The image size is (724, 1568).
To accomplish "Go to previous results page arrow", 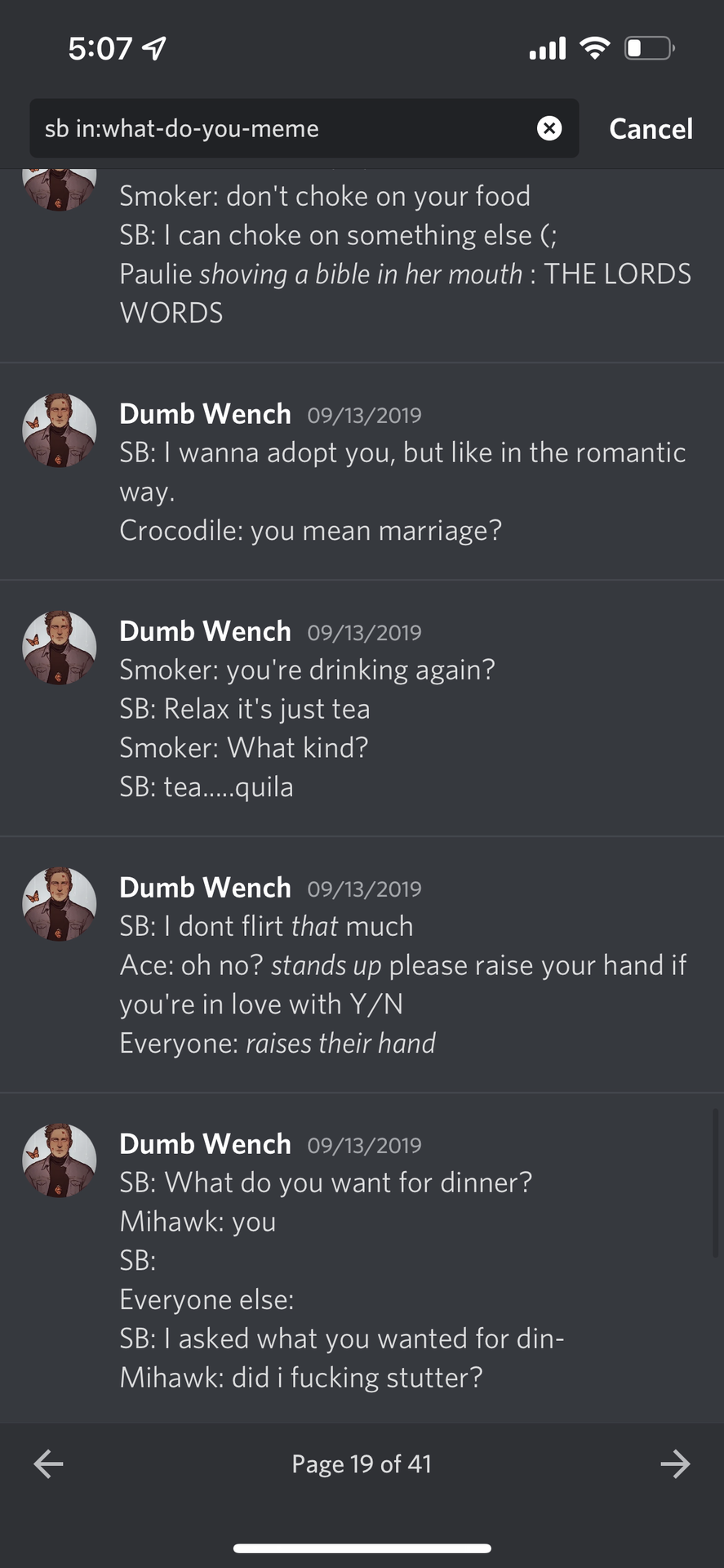I will (48, 1463).
